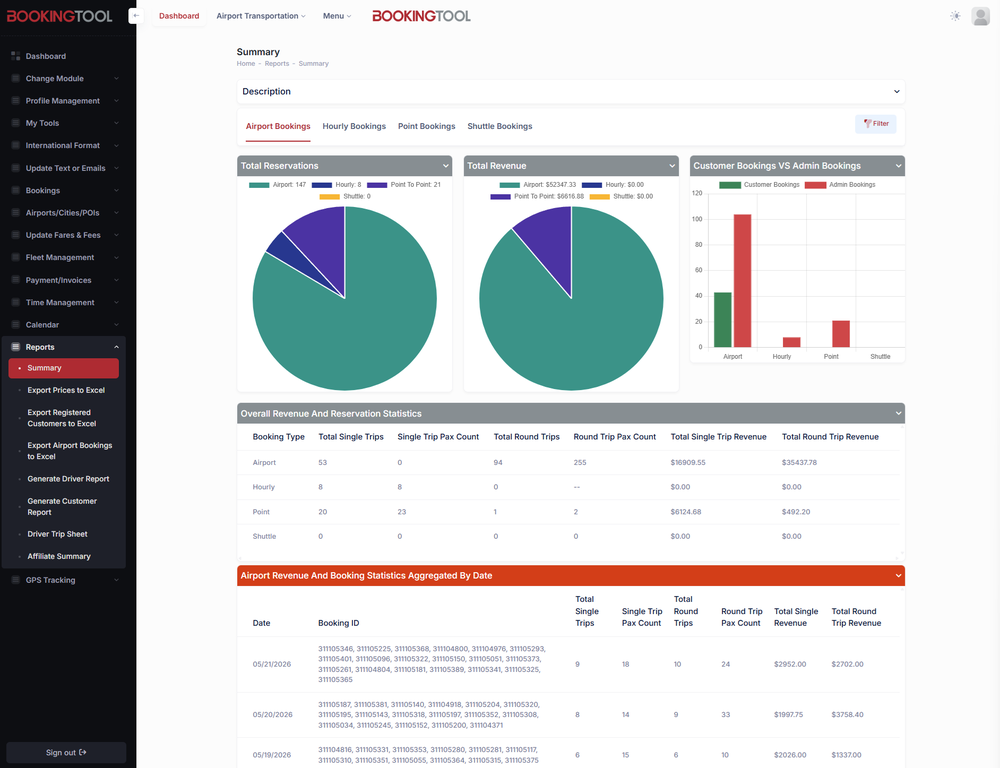Open Driver Trip Sheet
The image size is (1000, 768).
pos(57,534)
